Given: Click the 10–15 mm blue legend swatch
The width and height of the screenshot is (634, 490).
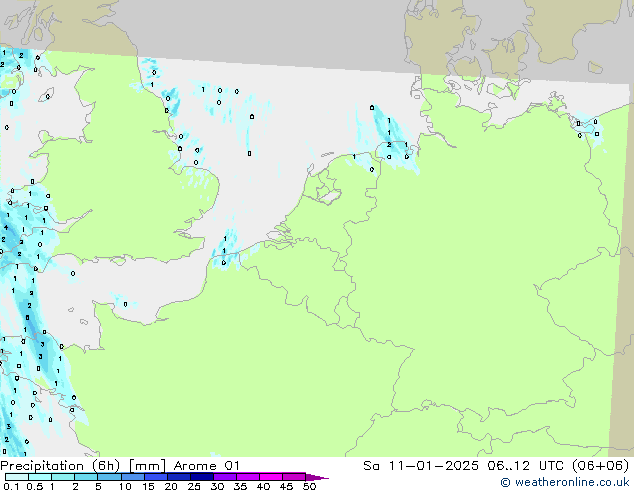Looking at the screenshot, I should pyautogui.click(x=133, y=477).
